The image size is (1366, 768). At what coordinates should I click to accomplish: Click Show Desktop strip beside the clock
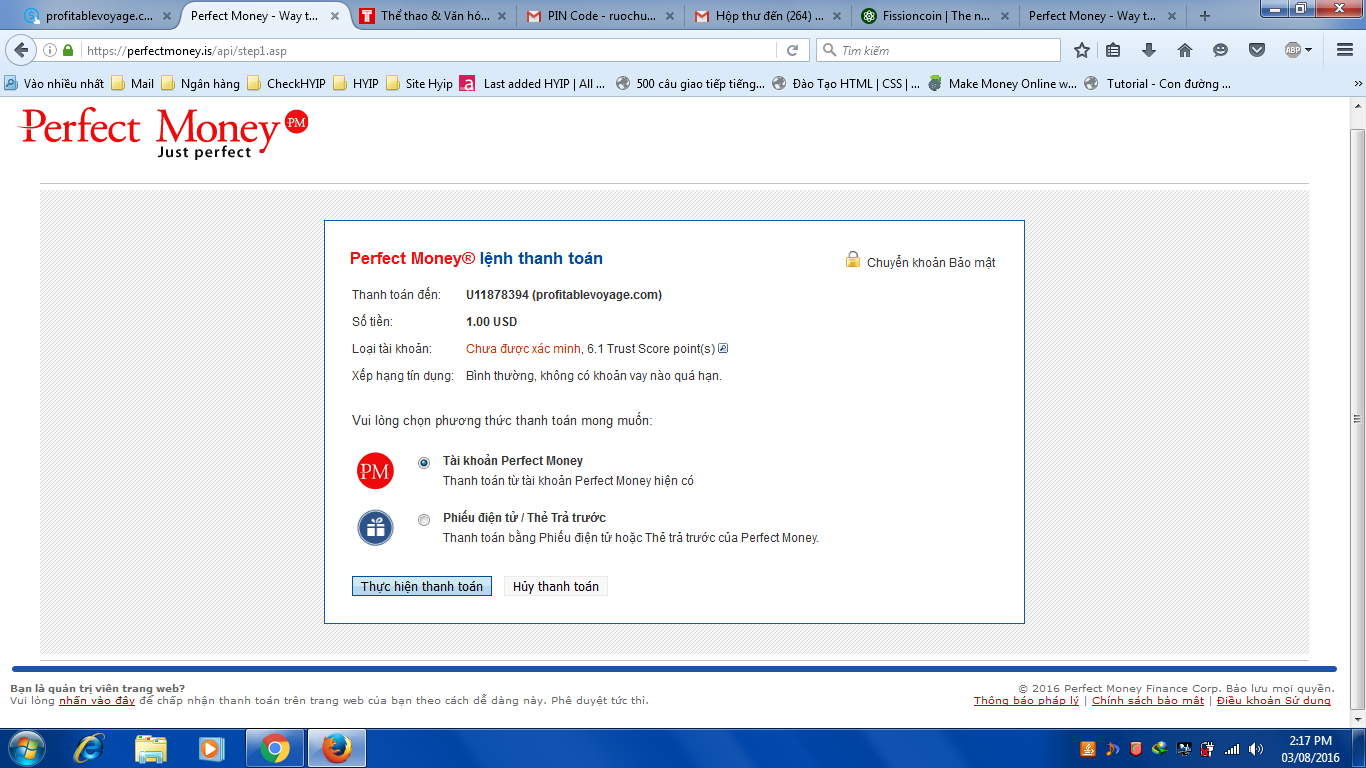pyautogui.click(x=1359, y=748)
